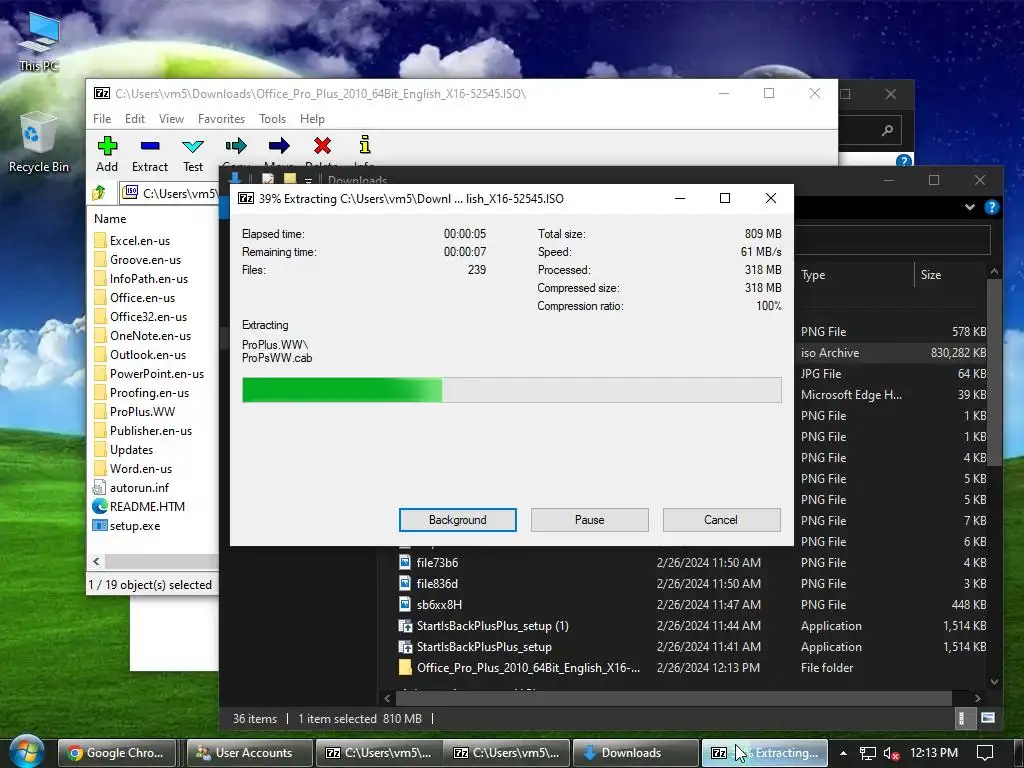Show hidden tray icons arrow
This screenshot has width=1024, height=768.
tap(843, 753)
